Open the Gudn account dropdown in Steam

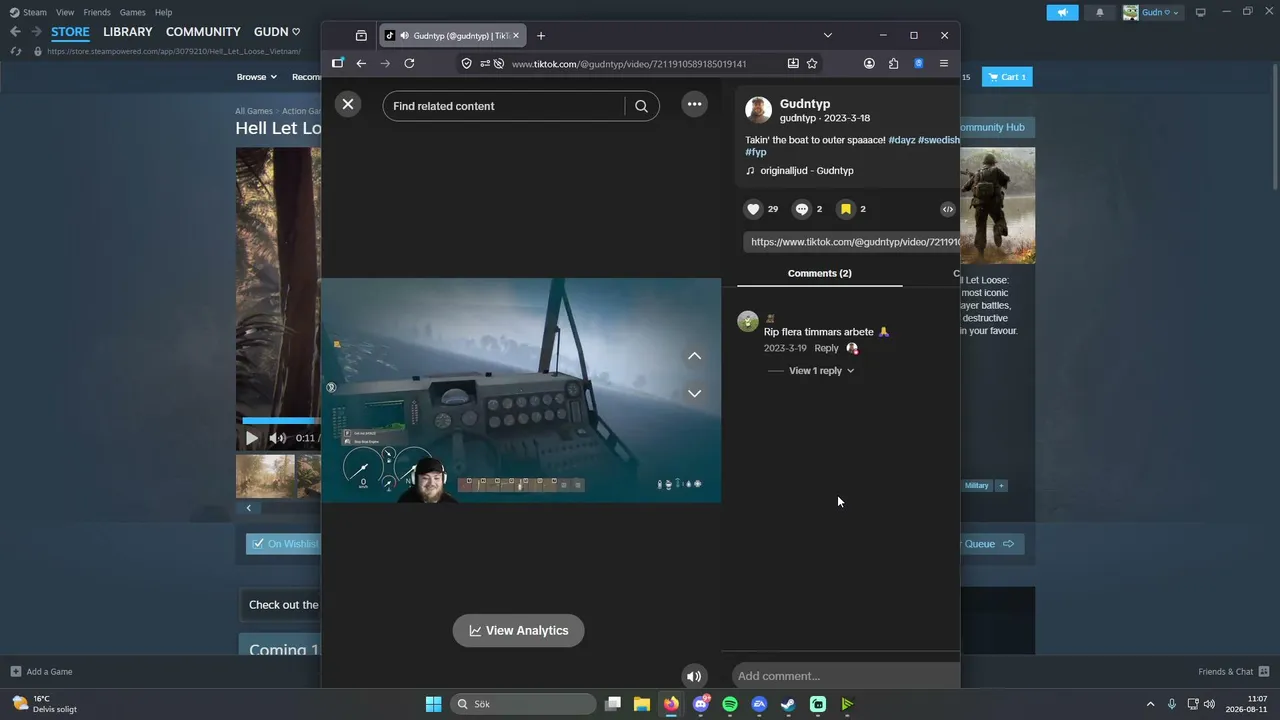1153,13
